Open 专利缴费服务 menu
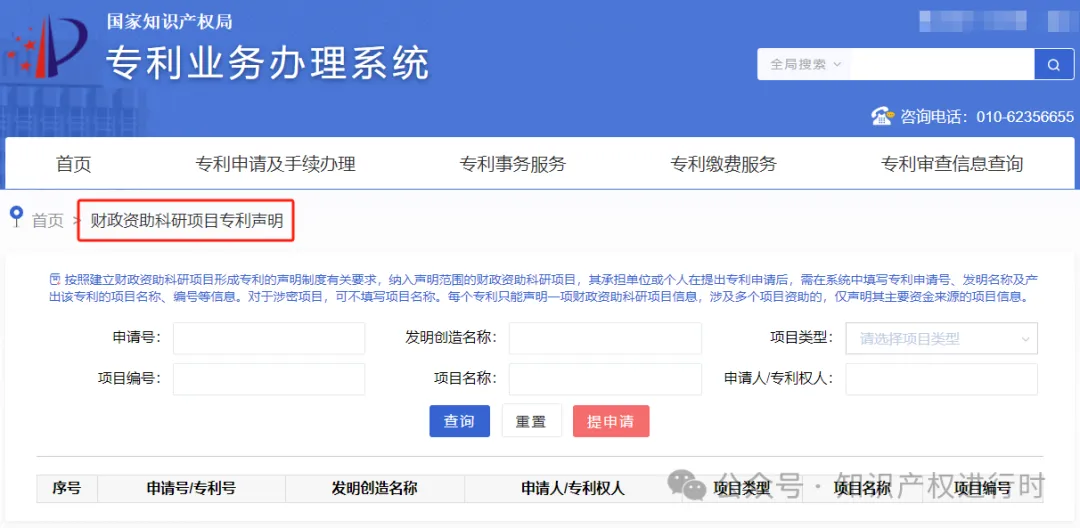 (723, 164)
